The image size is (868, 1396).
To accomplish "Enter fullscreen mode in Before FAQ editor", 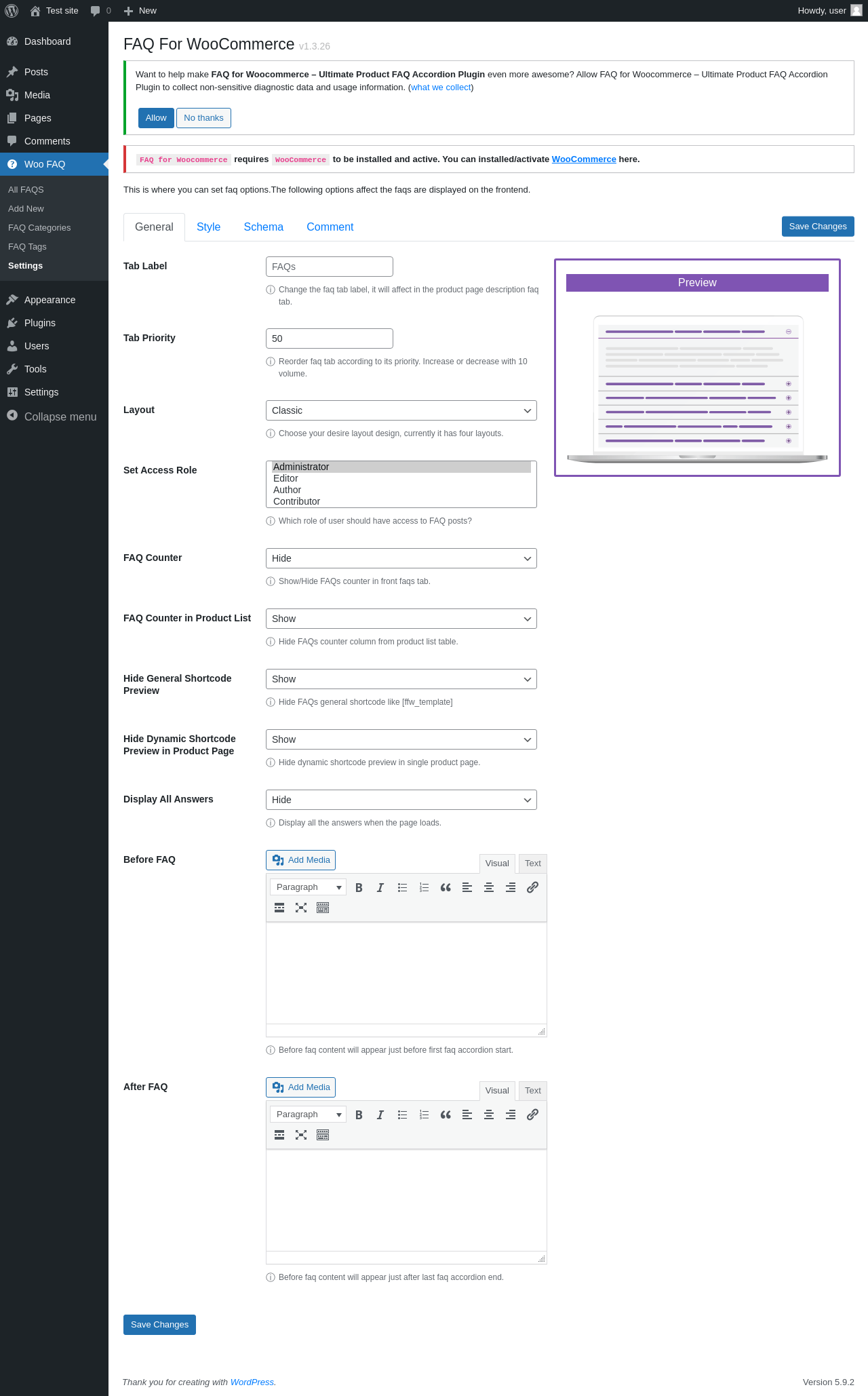I will click(x=301, y=908).
